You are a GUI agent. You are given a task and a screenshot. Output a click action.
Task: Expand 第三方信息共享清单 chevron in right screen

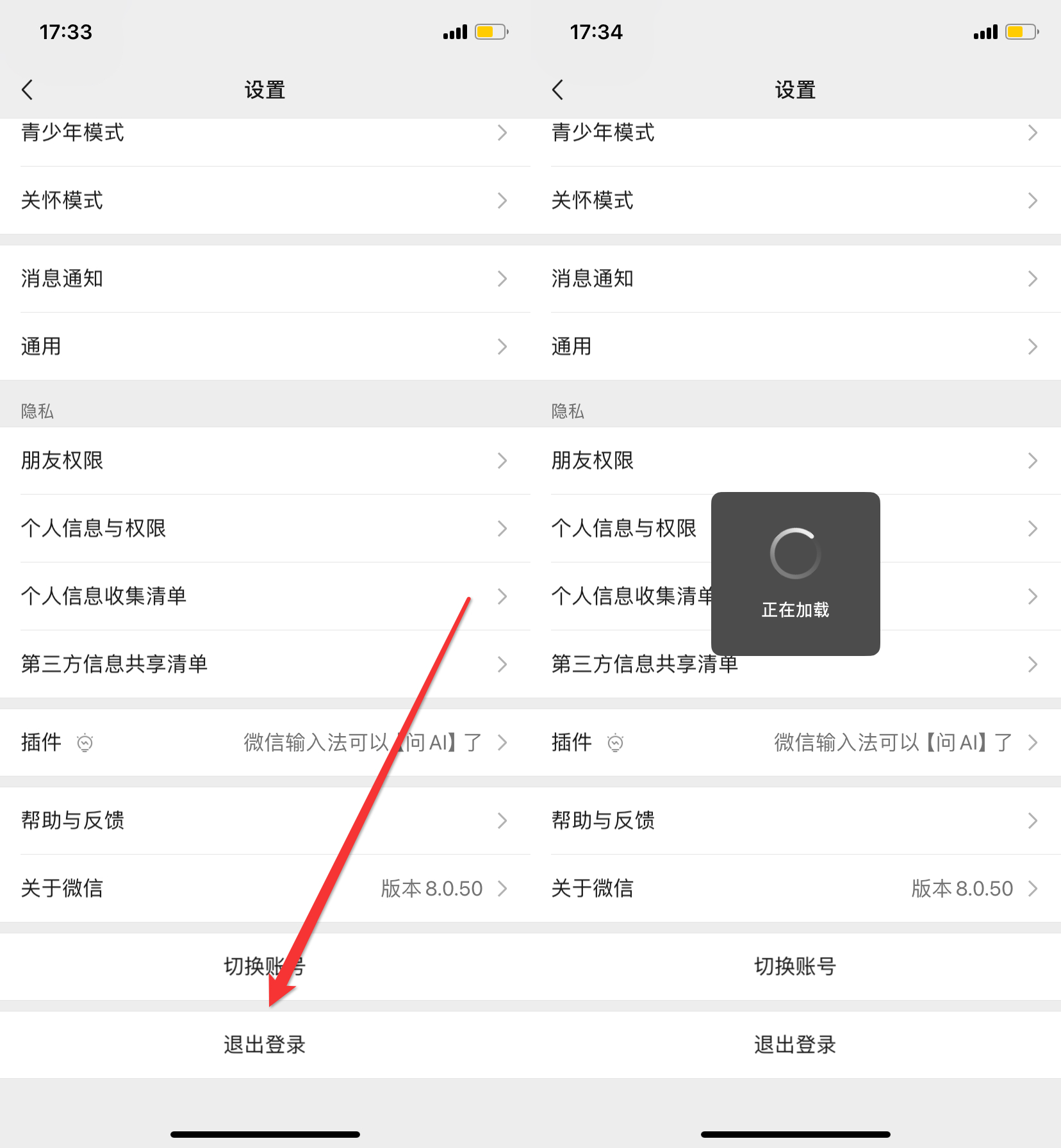tap(1033, 664)
